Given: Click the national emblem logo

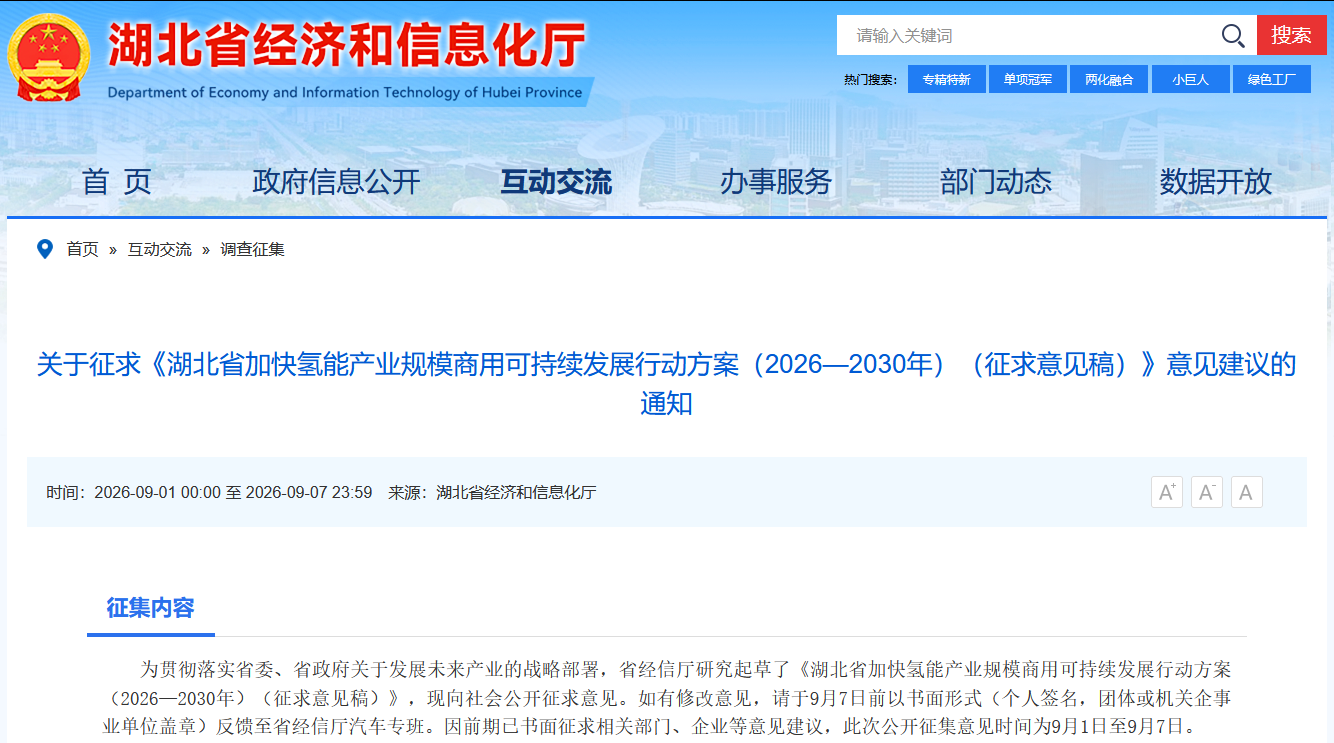Looking at the screenshot, I should click(48, 56).
